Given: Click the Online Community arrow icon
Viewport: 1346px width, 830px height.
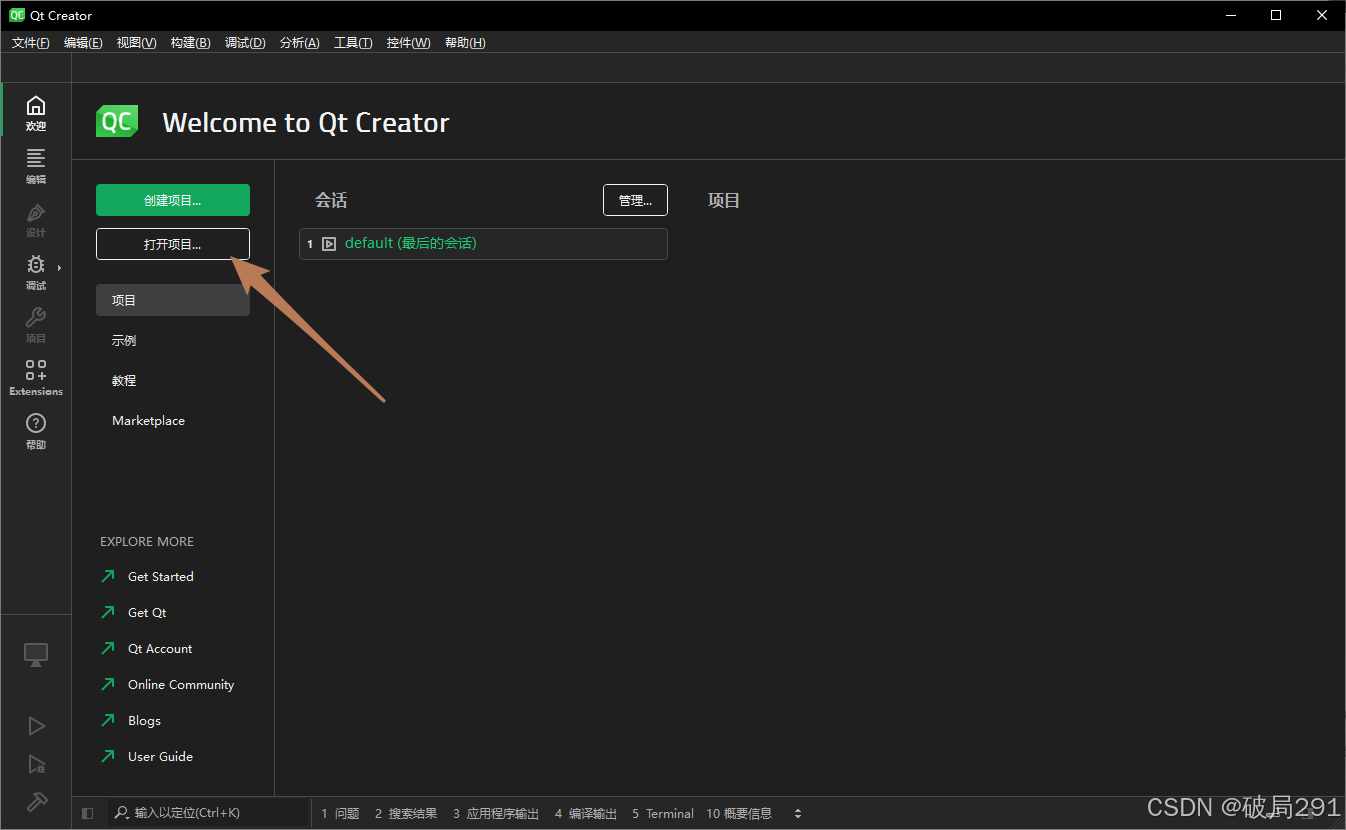Looking at the screenshot, I should 108,684.
